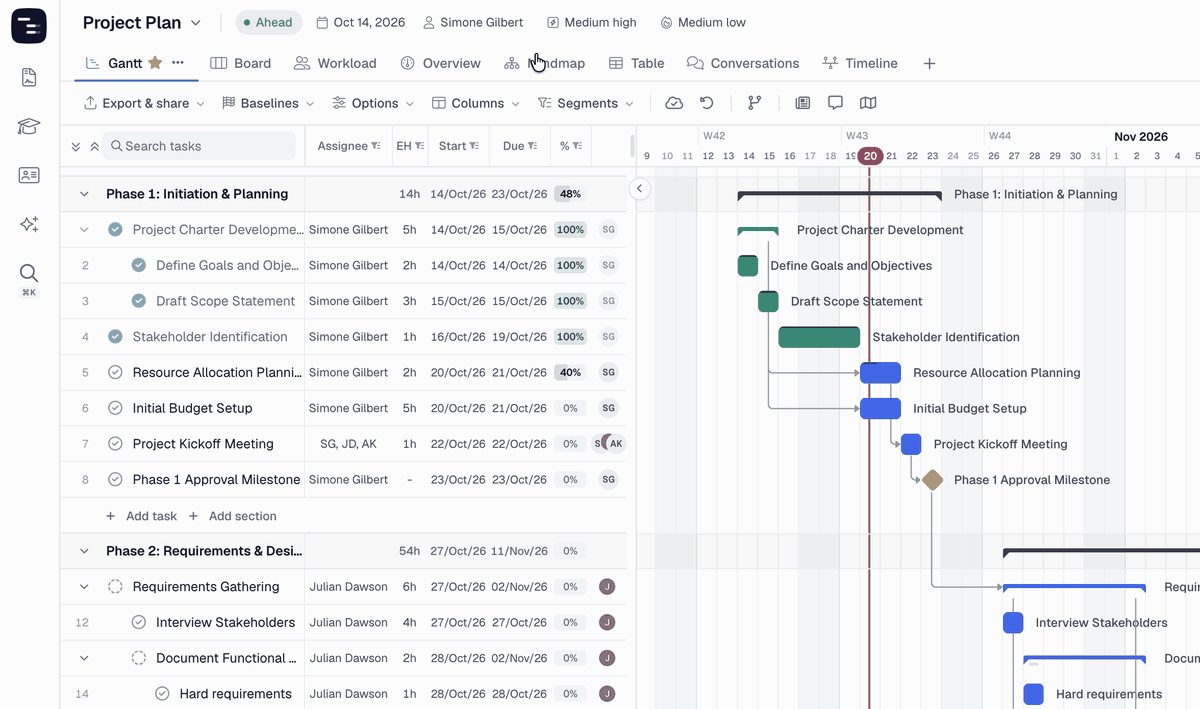Mark Initial Budget Setup as complete
This screenshot has width=1200, height=709.
point(115,408)
